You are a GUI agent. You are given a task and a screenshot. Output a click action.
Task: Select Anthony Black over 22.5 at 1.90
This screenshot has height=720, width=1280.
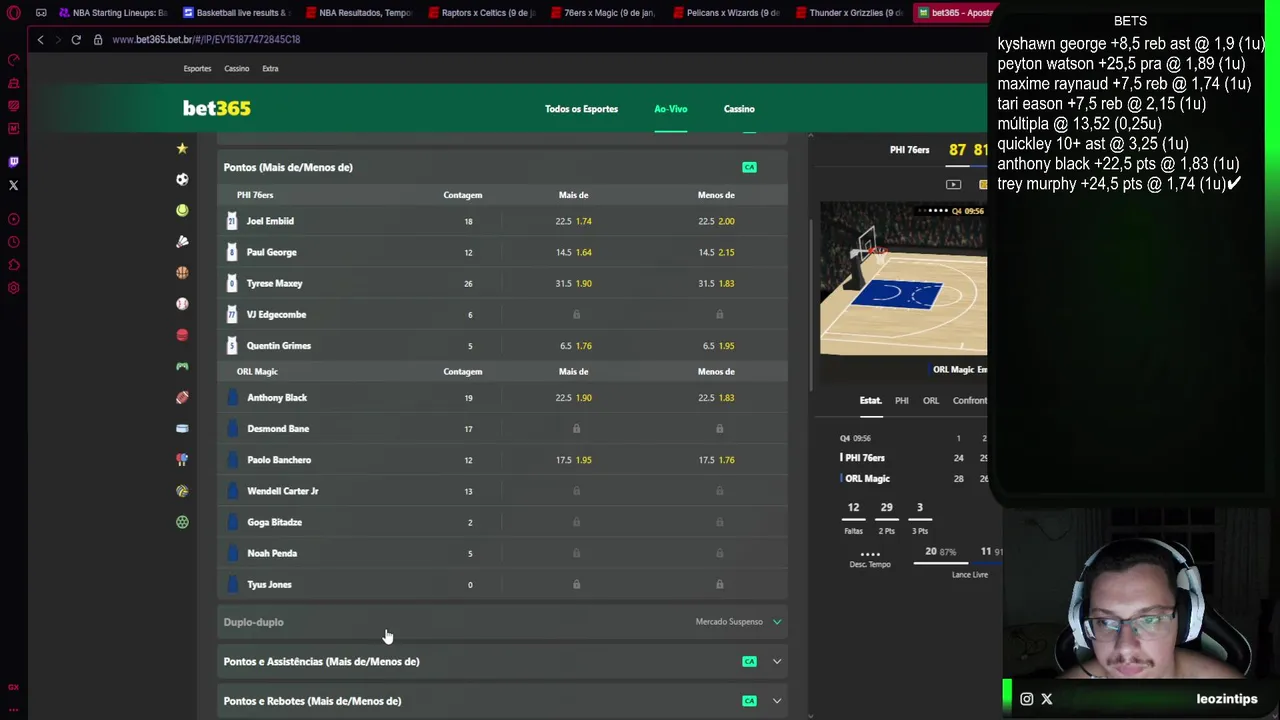point(574,398)
